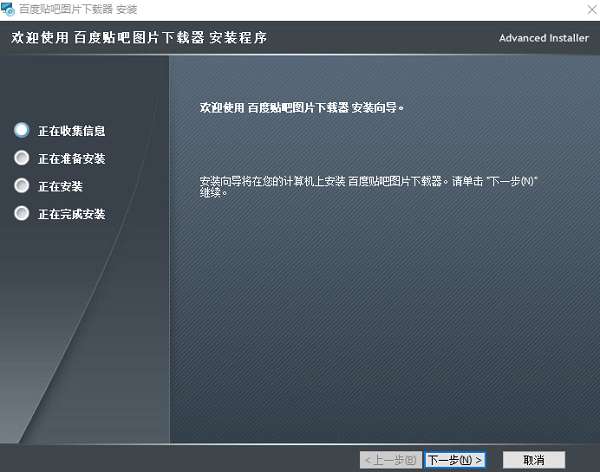Click welcome text 欢迎使用 百度贴吧图片下载器 安装向导

(x=302, y=108)
